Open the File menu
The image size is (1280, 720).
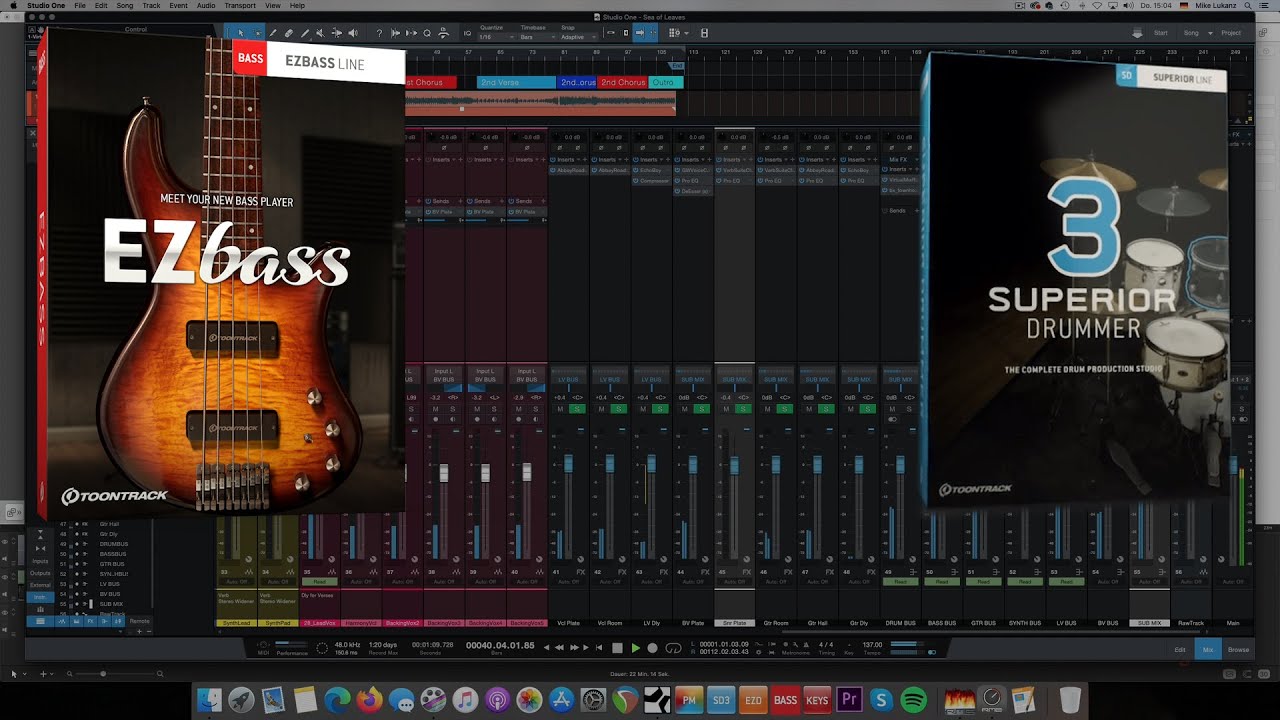(x=80, y=5)
